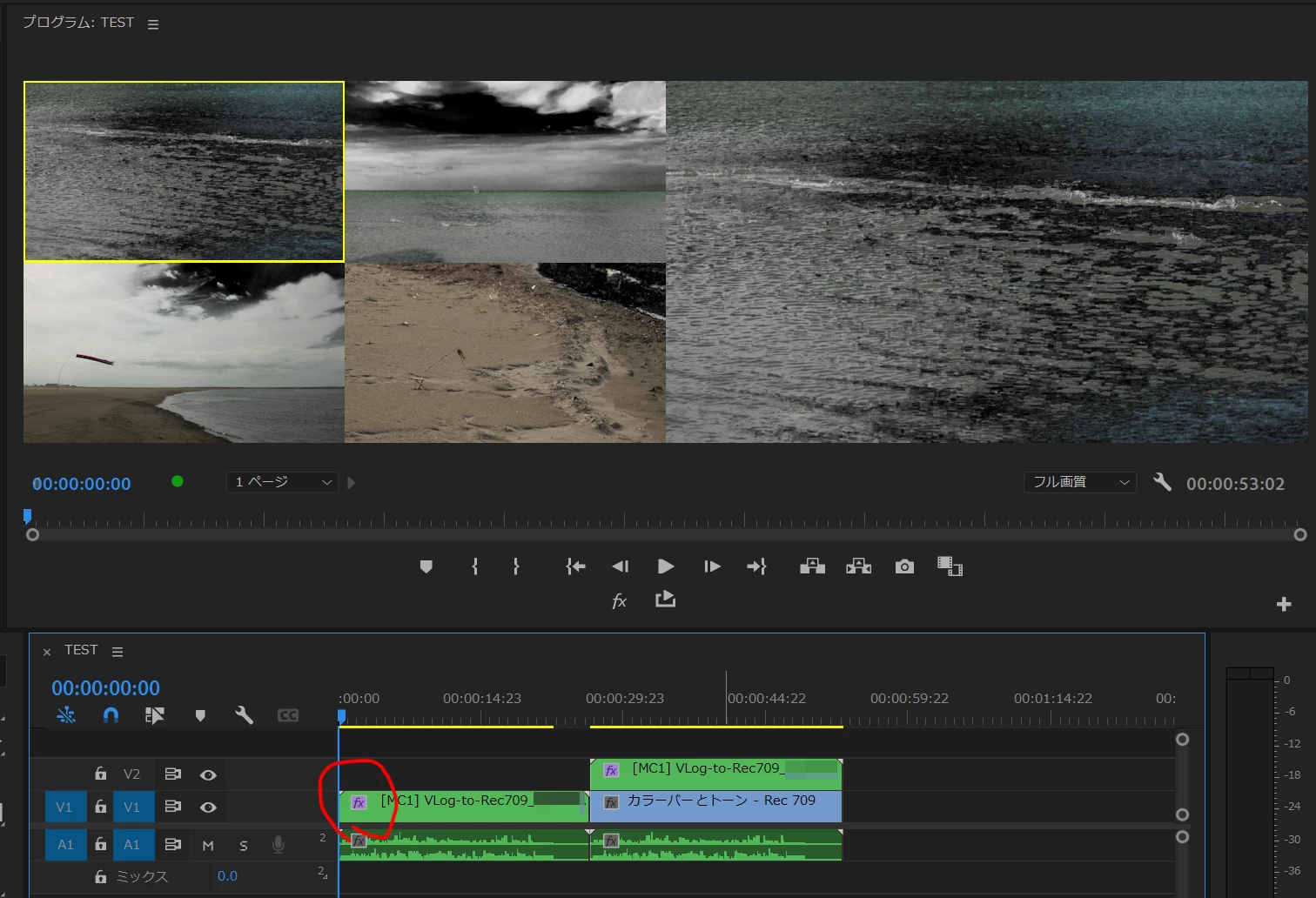Click the Lift button icon
The image size is (1316, 898).
(812, 566)
